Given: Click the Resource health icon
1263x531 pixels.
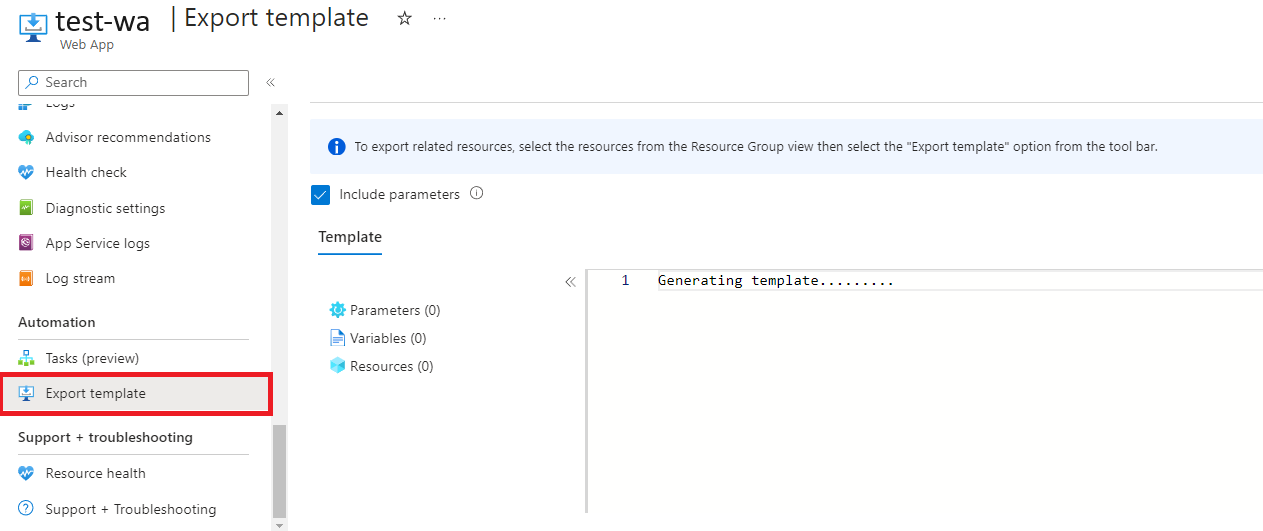Looking at the screenshot, I should pos(27,474).
